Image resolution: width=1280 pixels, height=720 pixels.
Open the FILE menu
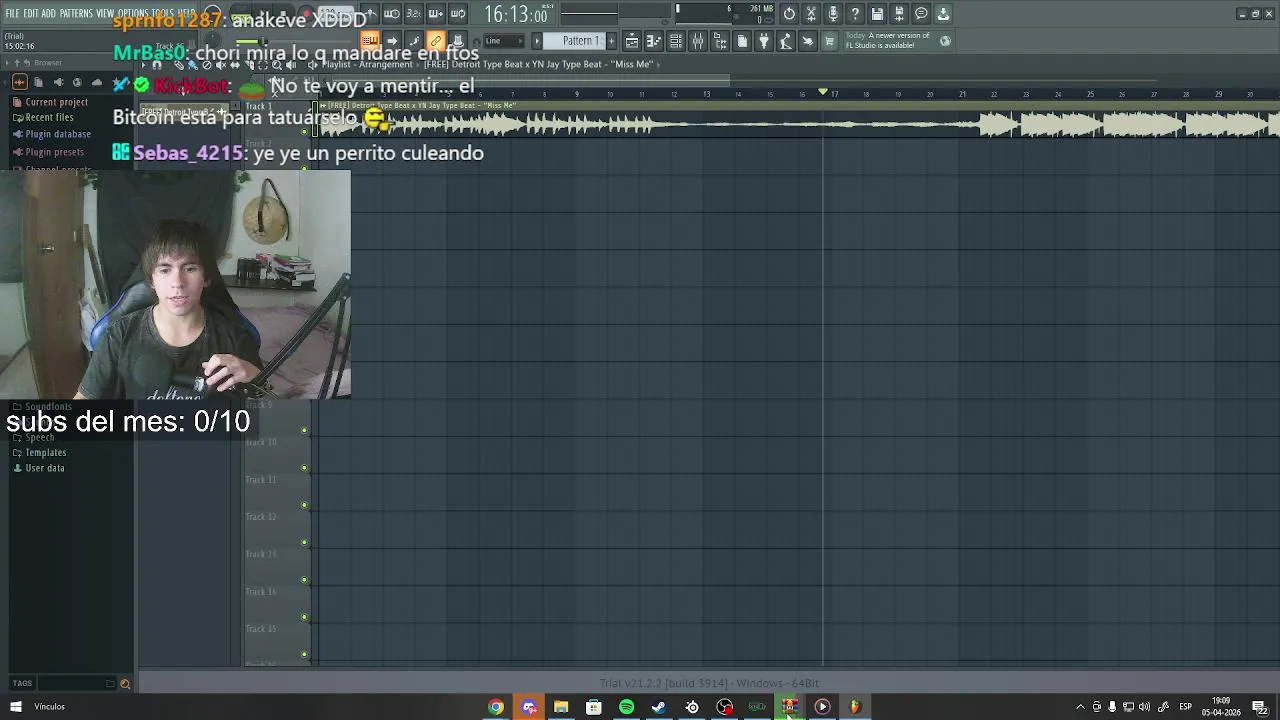point(13,14)
